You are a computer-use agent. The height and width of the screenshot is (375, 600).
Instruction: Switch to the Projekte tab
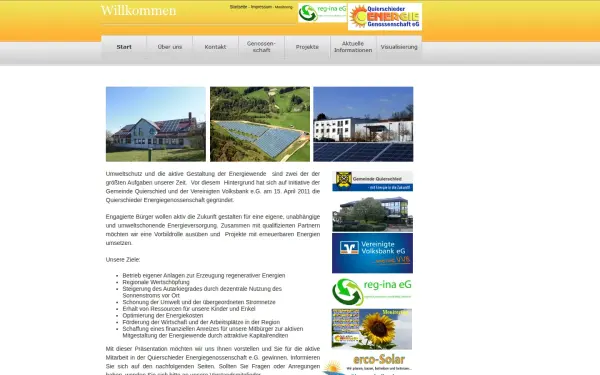(307, 47)
